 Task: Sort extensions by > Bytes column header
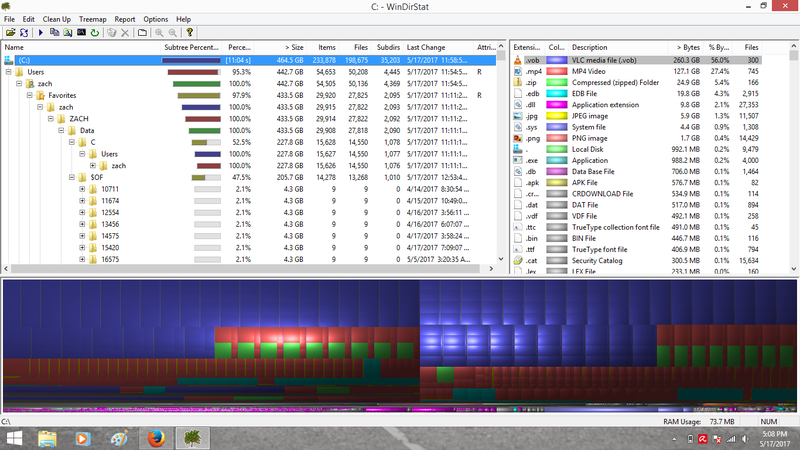pyautogui.click(x=686, y=47)
